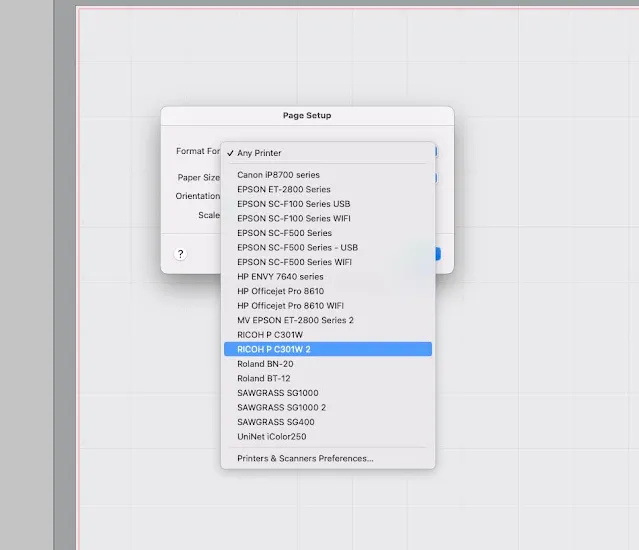Select EPSON SC-F500 Series - USB

328,247
